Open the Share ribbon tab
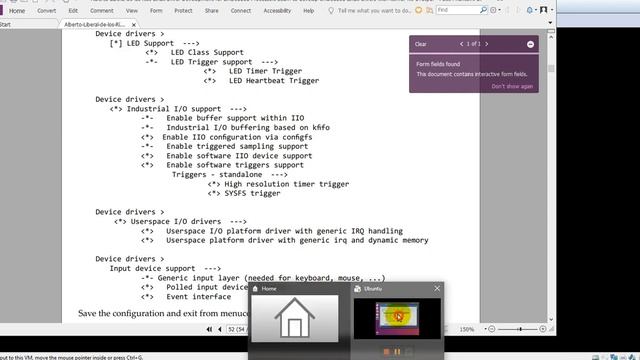 click(211, 11)
